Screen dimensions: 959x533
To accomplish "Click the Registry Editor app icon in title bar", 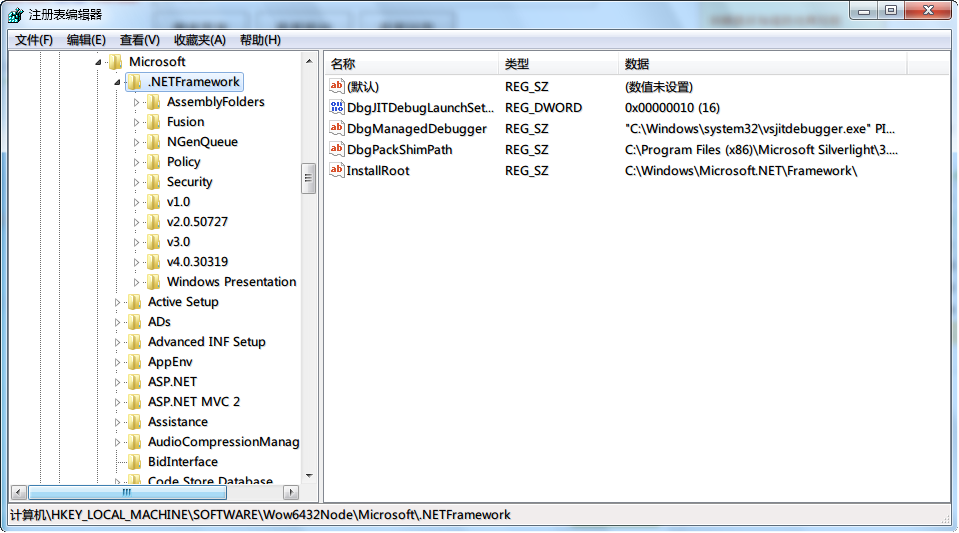I will [x=16, y=14].
